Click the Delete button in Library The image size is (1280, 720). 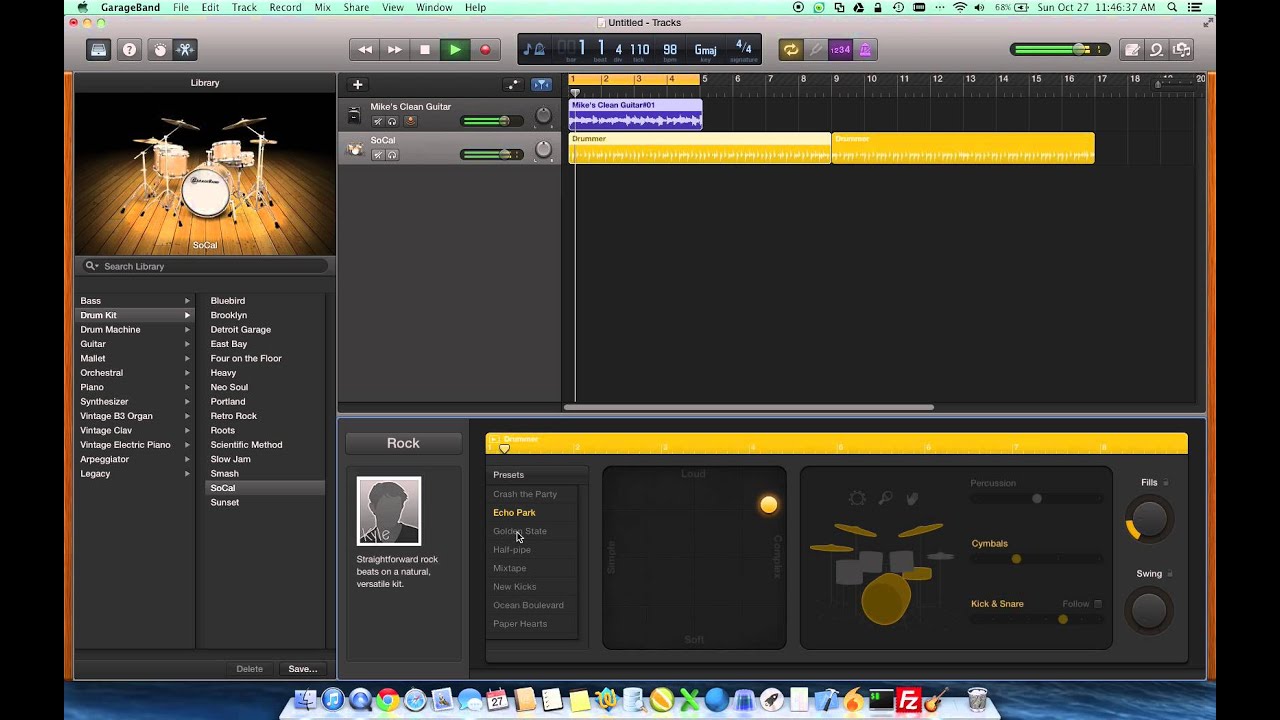click(x=249, y=669)
